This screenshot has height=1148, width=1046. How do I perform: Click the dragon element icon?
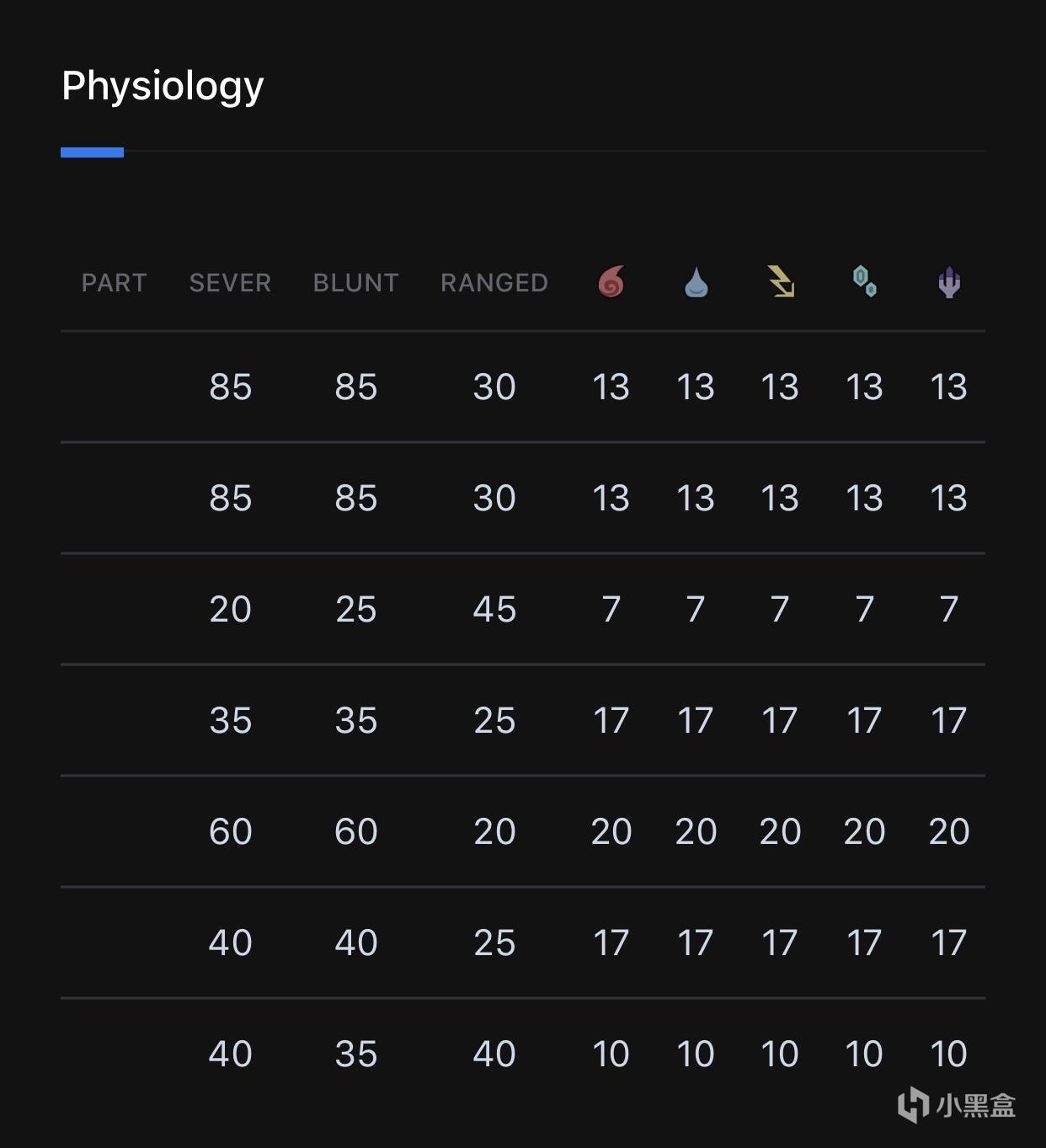949,282
